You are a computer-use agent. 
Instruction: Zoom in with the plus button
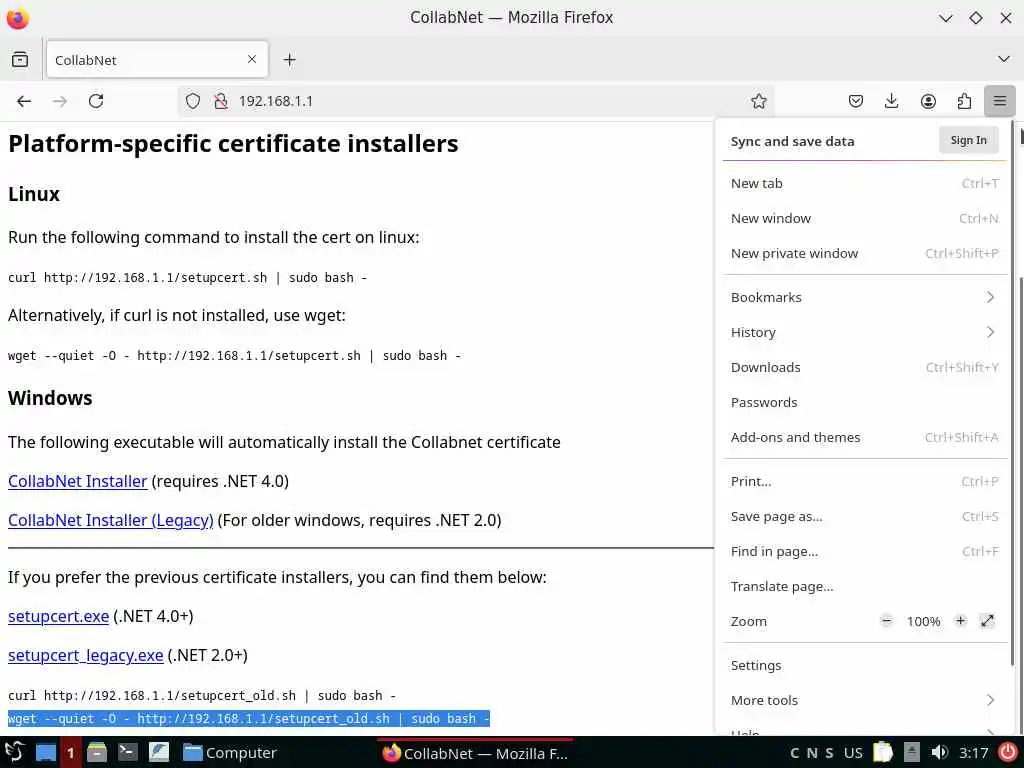tap(960, 621)
